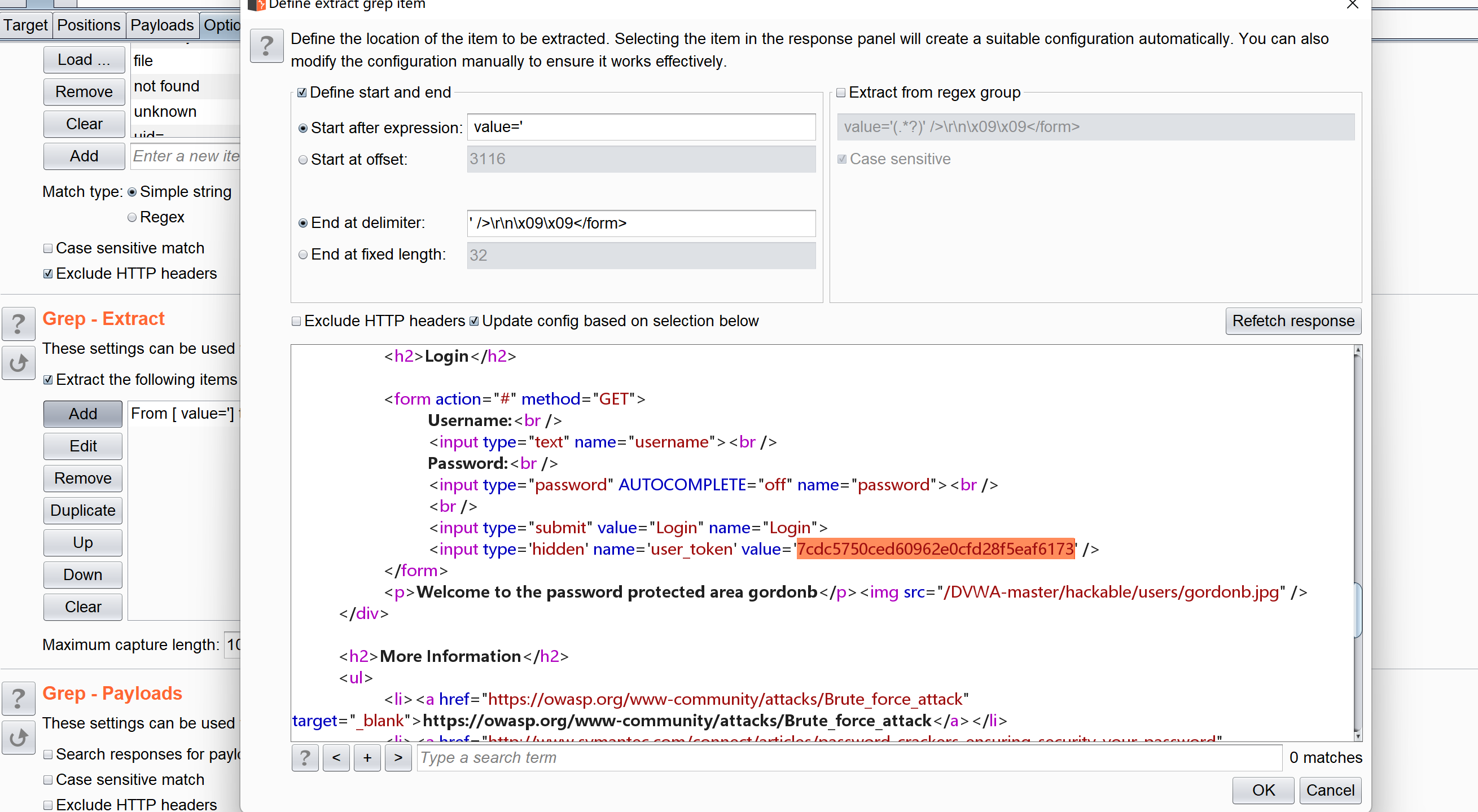Click Start at offset field
Screen dimensions: 1478x812
point(641,159)
